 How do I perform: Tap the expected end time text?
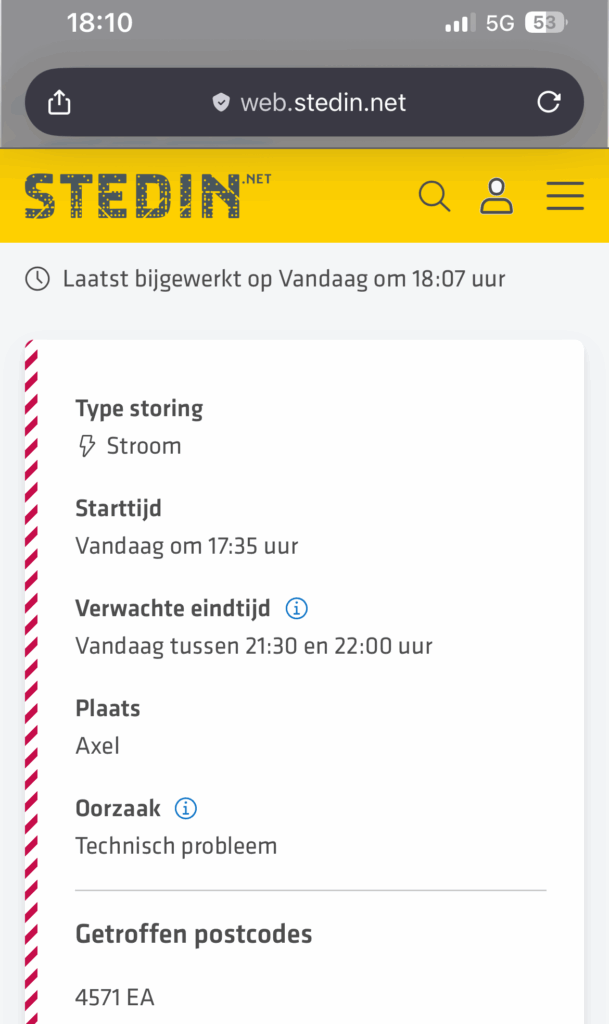click(x=254, y=646)
